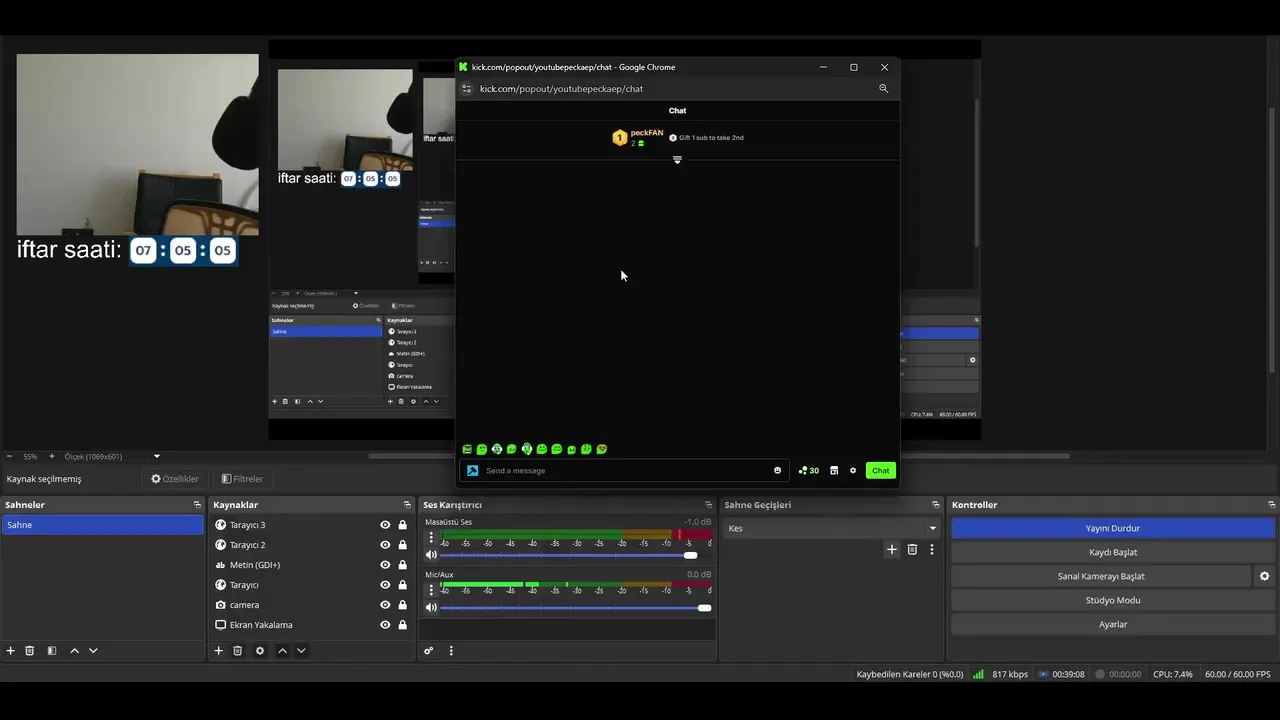Hide Tarayıcı 3 source with eye
Screen dimensions: 1280x720
385,525
